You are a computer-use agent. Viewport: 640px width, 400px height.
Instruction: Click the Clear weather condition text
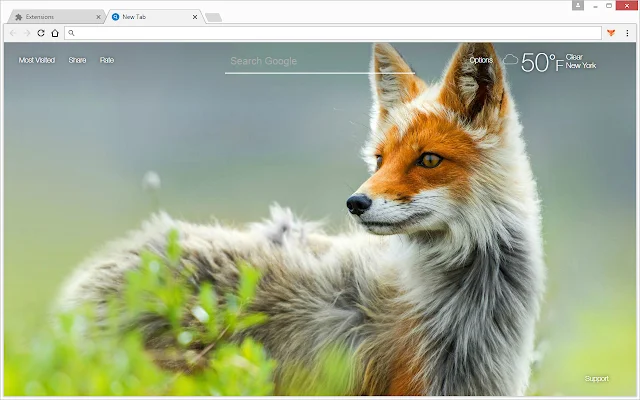click(574, 57)
